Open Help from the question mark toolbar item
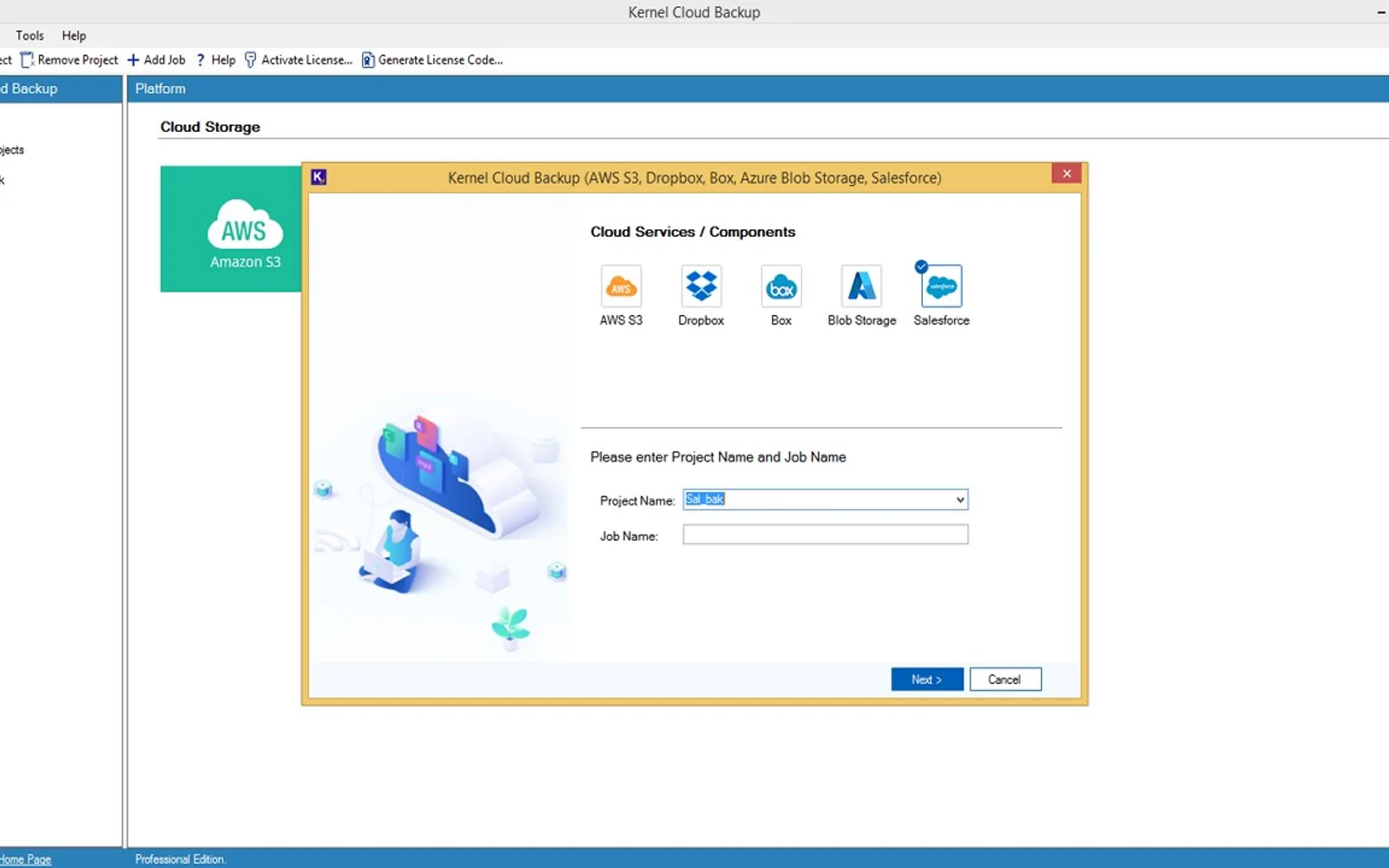This screenshot has width=1389, height=868. pos(215,60)
